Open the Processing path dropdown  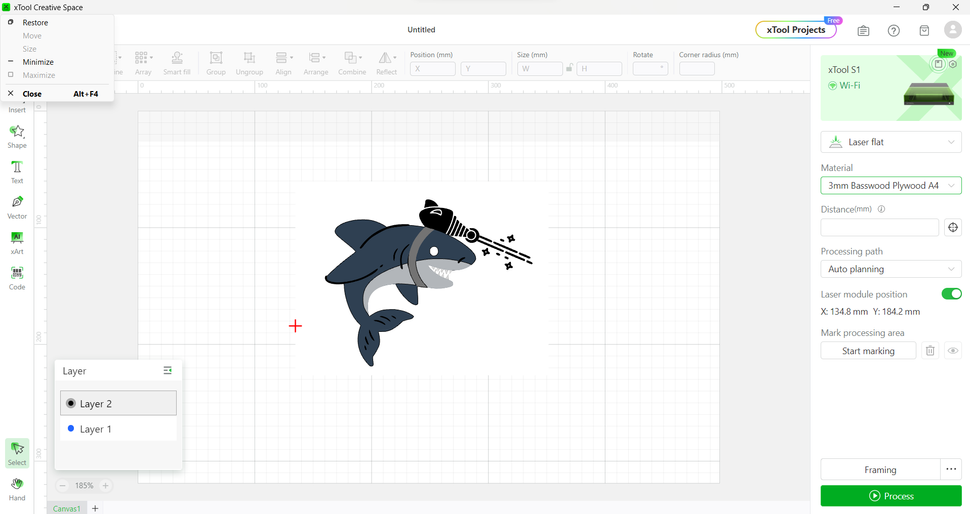point(891,269)
